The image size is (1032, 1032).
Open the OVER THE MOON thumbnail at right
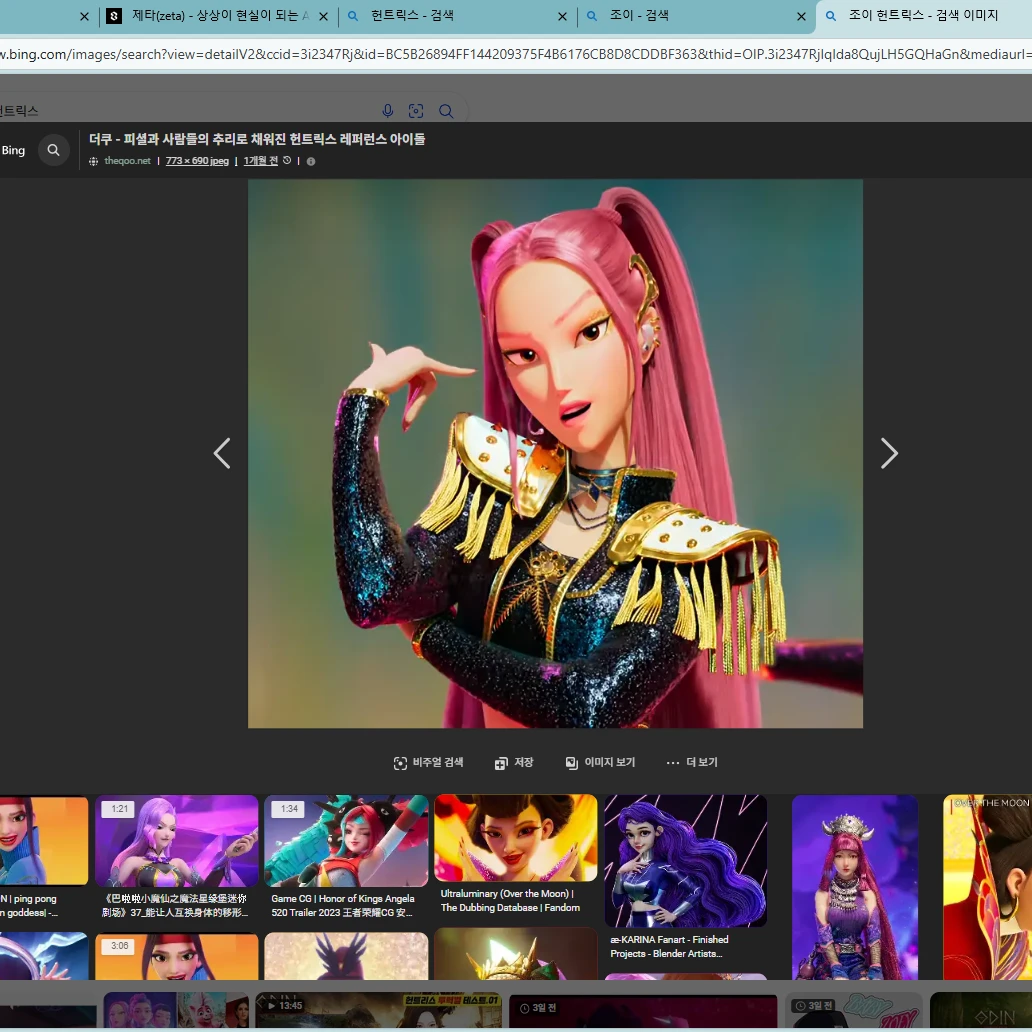coord(987,887)
